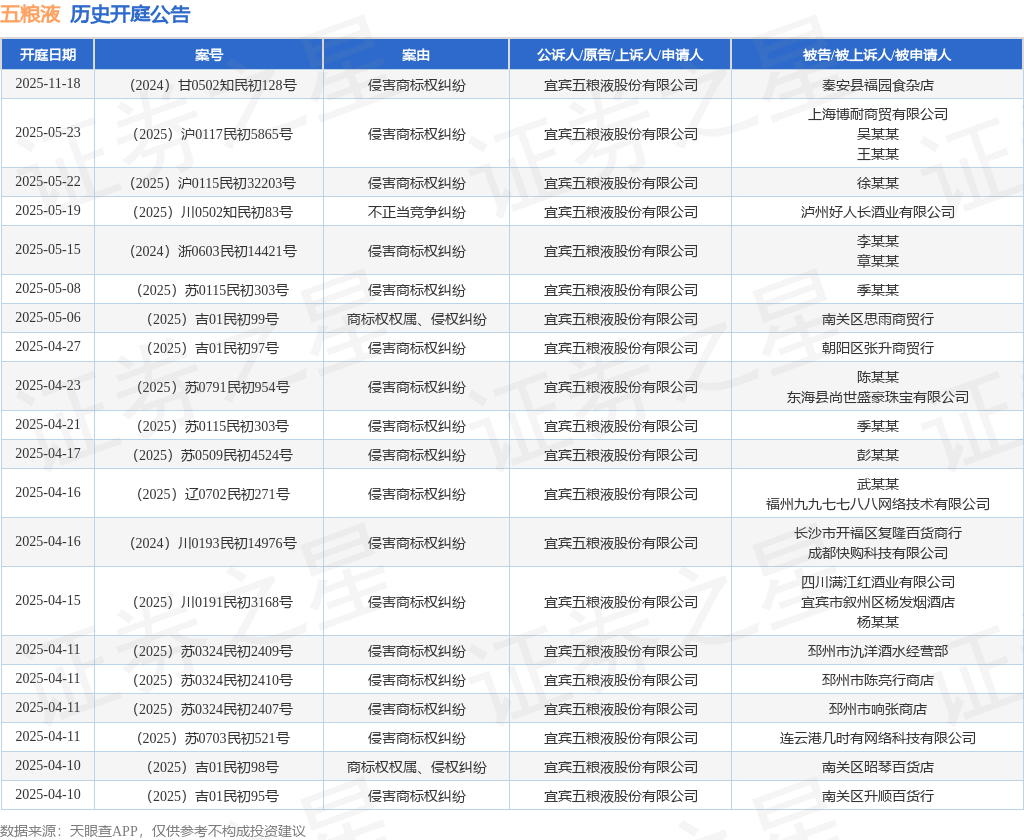Click the date 2025-04-17

[48, 453]
